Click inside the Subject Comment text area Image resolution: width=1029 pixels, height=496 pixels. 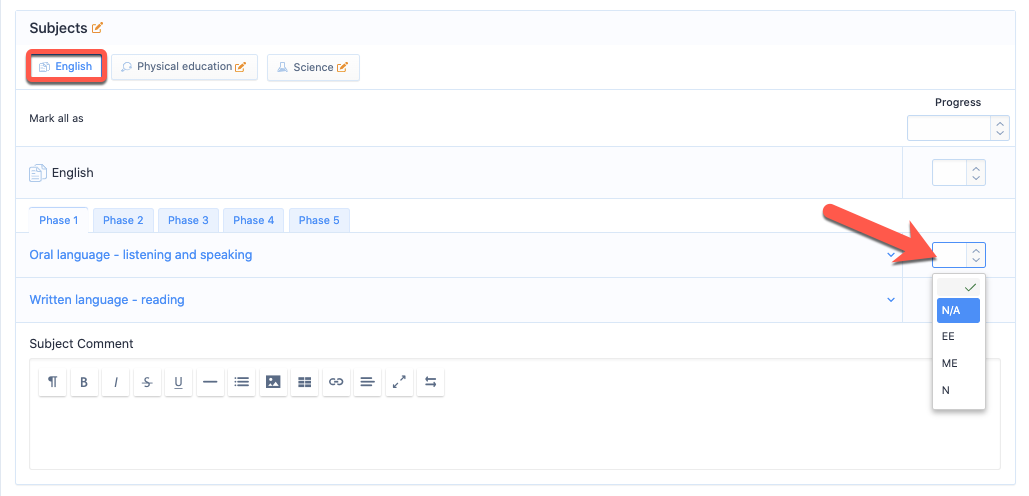click(x=514, y=435)
